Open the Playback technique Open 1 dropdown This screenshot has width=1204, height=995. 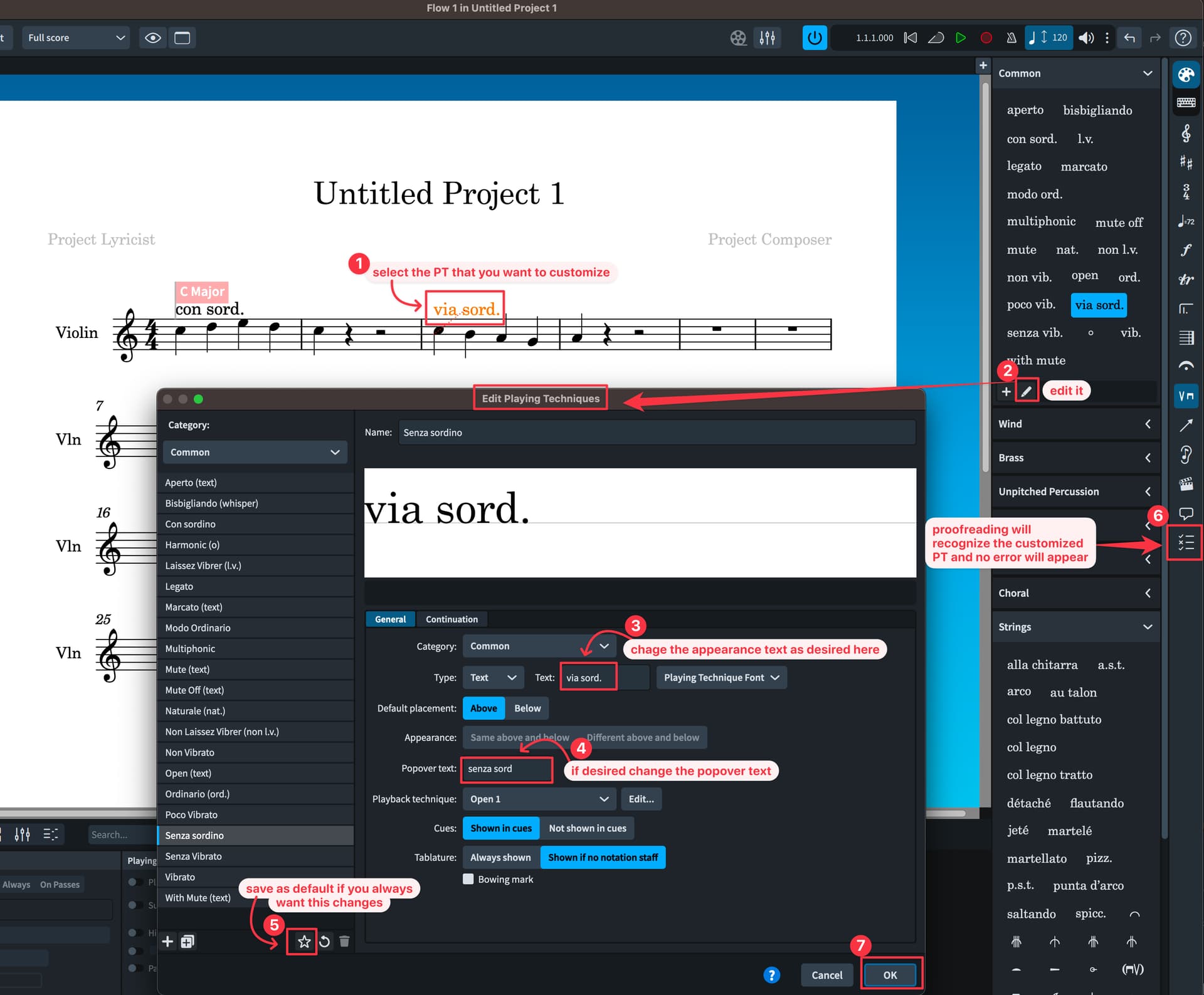(539, 799)
